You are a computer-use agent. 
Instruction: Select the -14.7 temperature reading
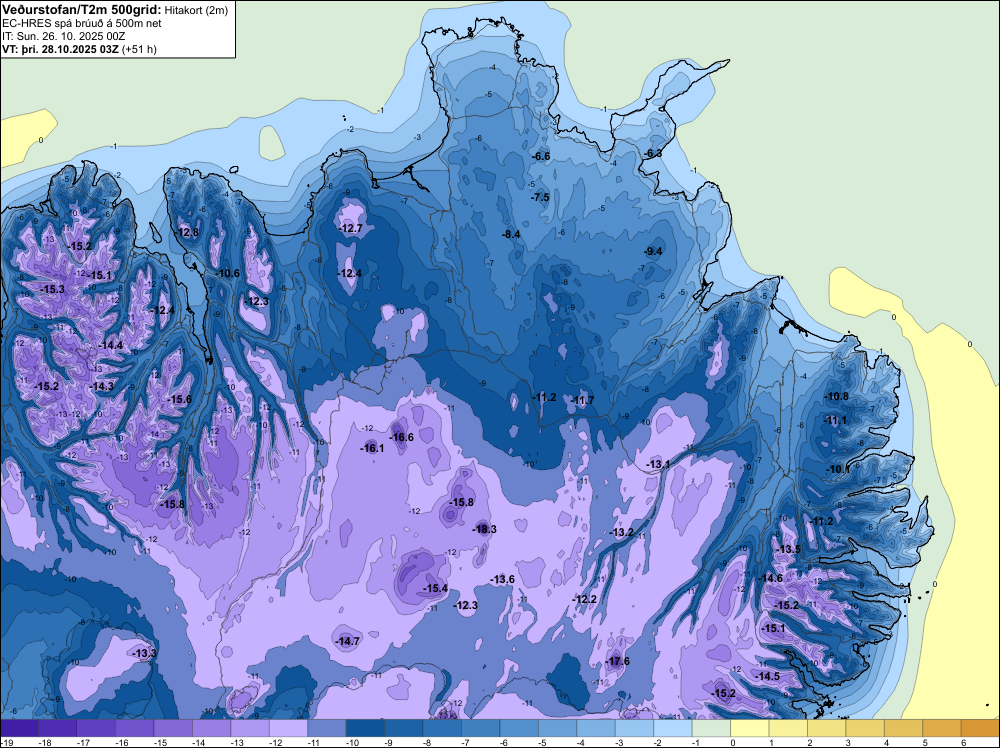click(x=348, y=642)
